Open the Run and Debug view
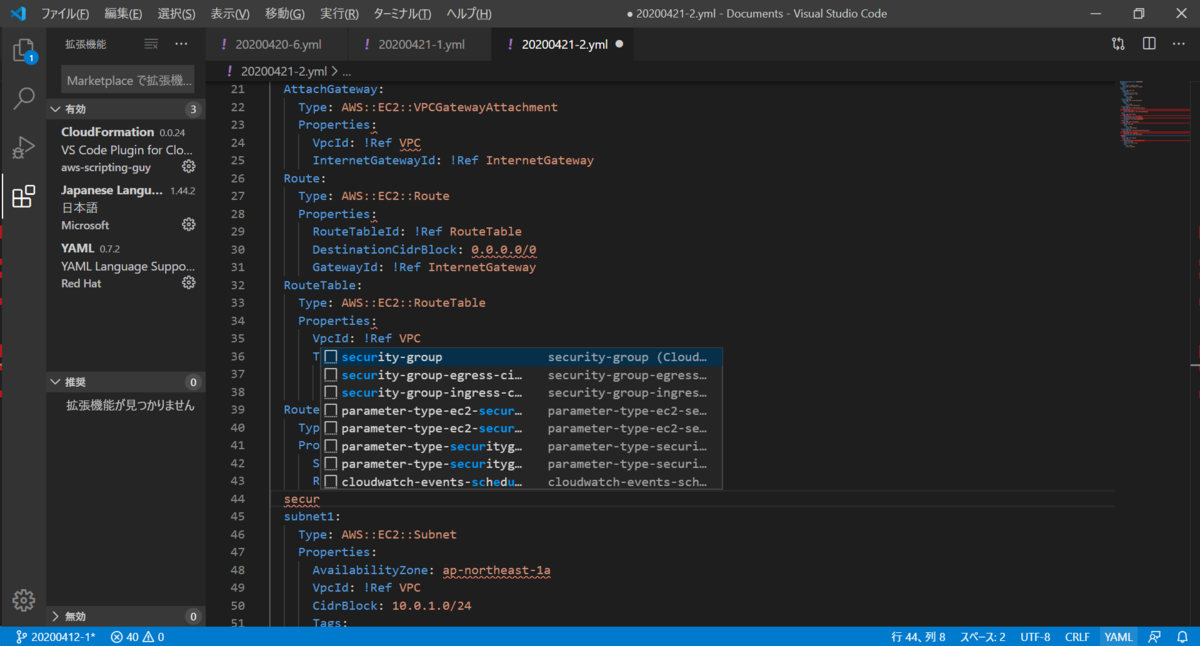This screenshot has width=1200, height=646. pos(23,148)
